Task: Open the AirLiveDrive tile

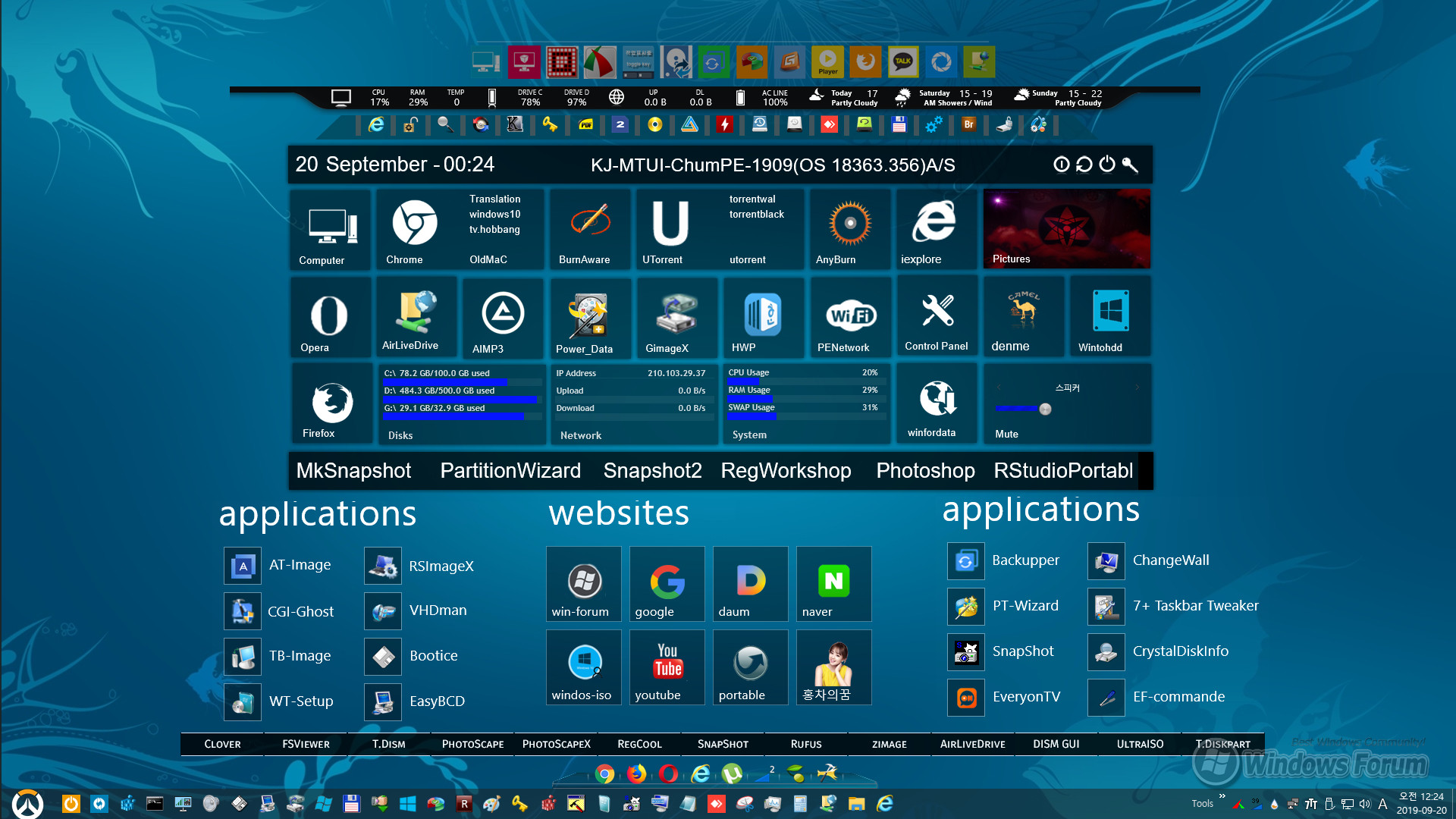Action: 416,317
